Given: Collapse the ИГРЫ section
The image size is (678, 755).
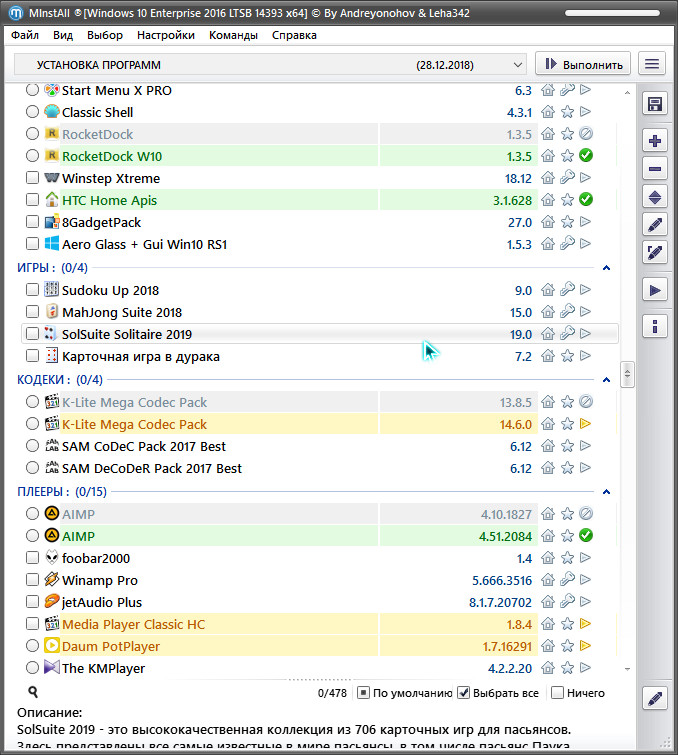Looking at the screenshot, I should (606, 268).
